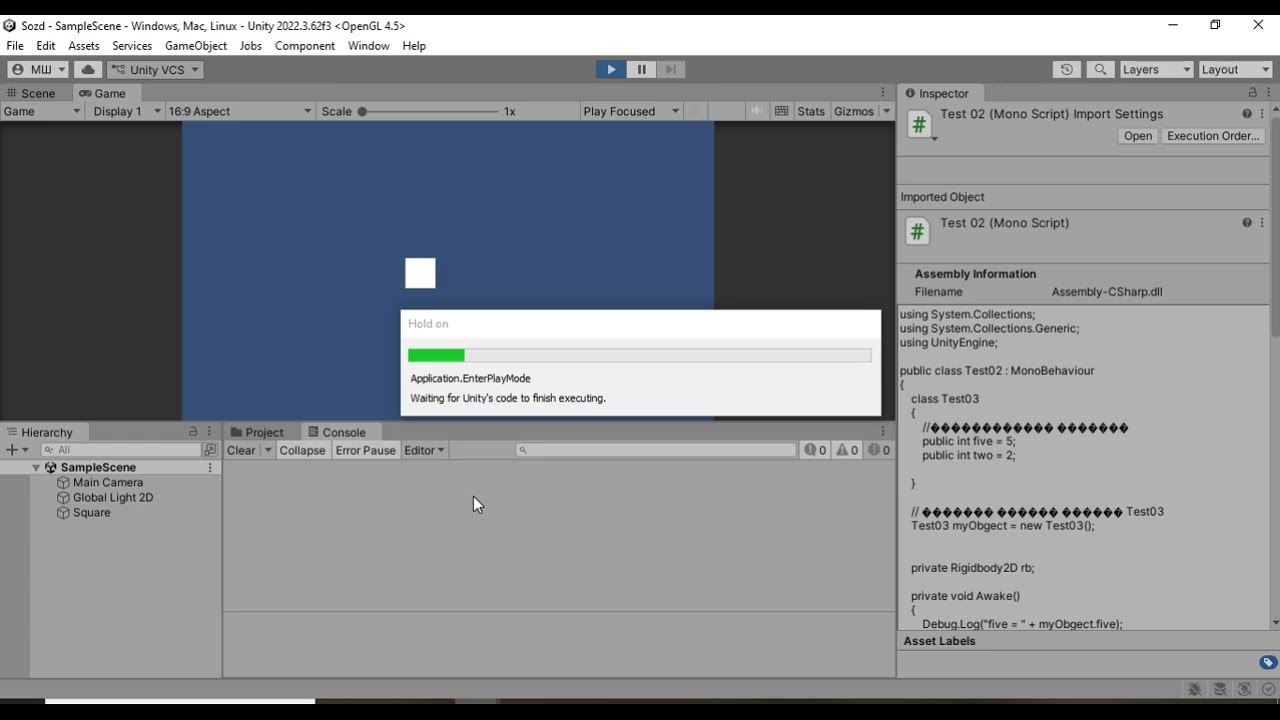Open help icon for Imported Object Test 02
Screen dimensions: 1280x720
(1247, 223)
